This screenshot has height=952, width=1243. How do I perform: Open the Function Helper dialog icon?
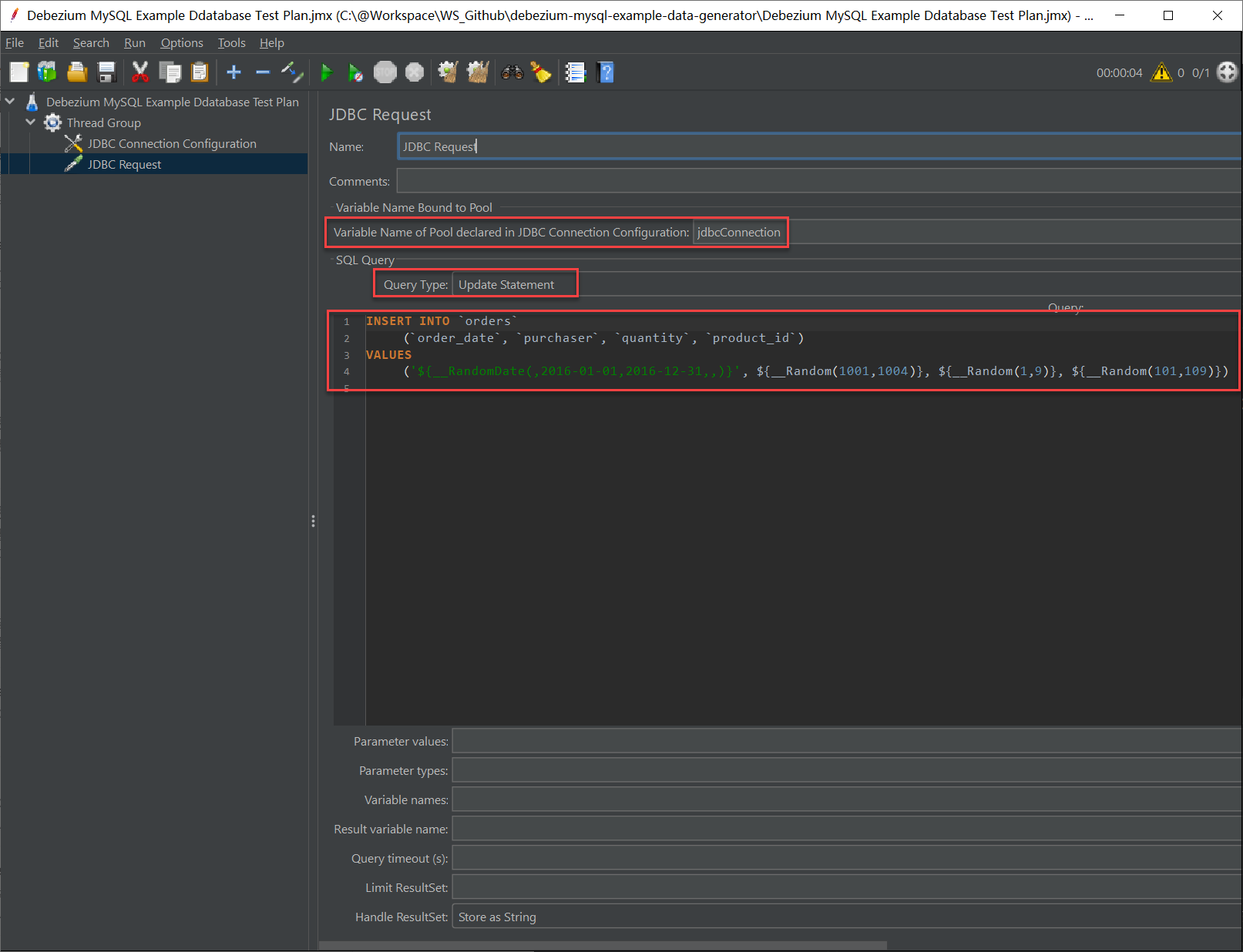point(576,72)
